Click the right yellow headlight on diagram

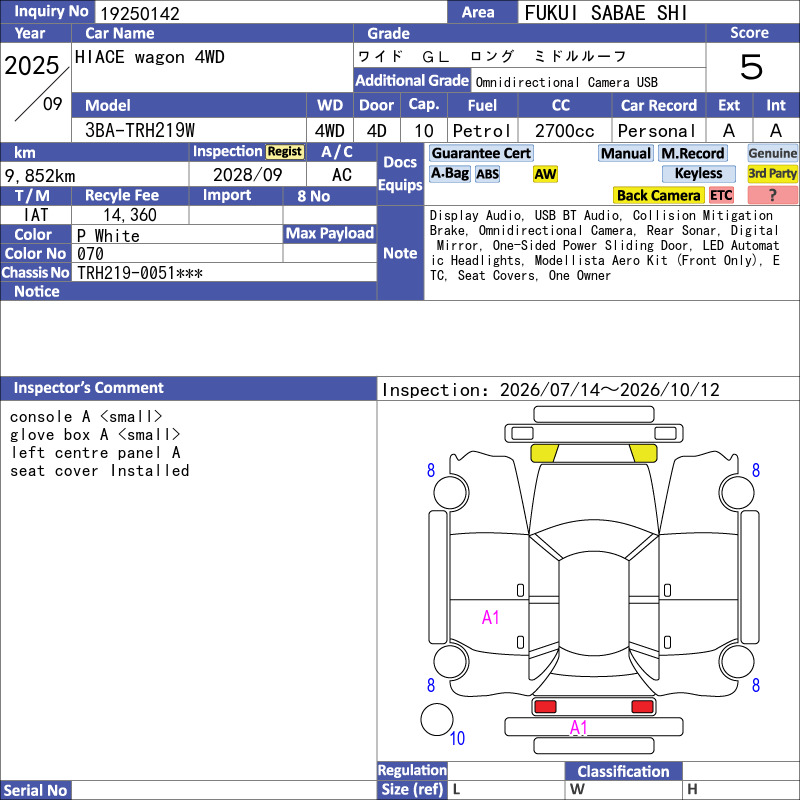point(643,453)
